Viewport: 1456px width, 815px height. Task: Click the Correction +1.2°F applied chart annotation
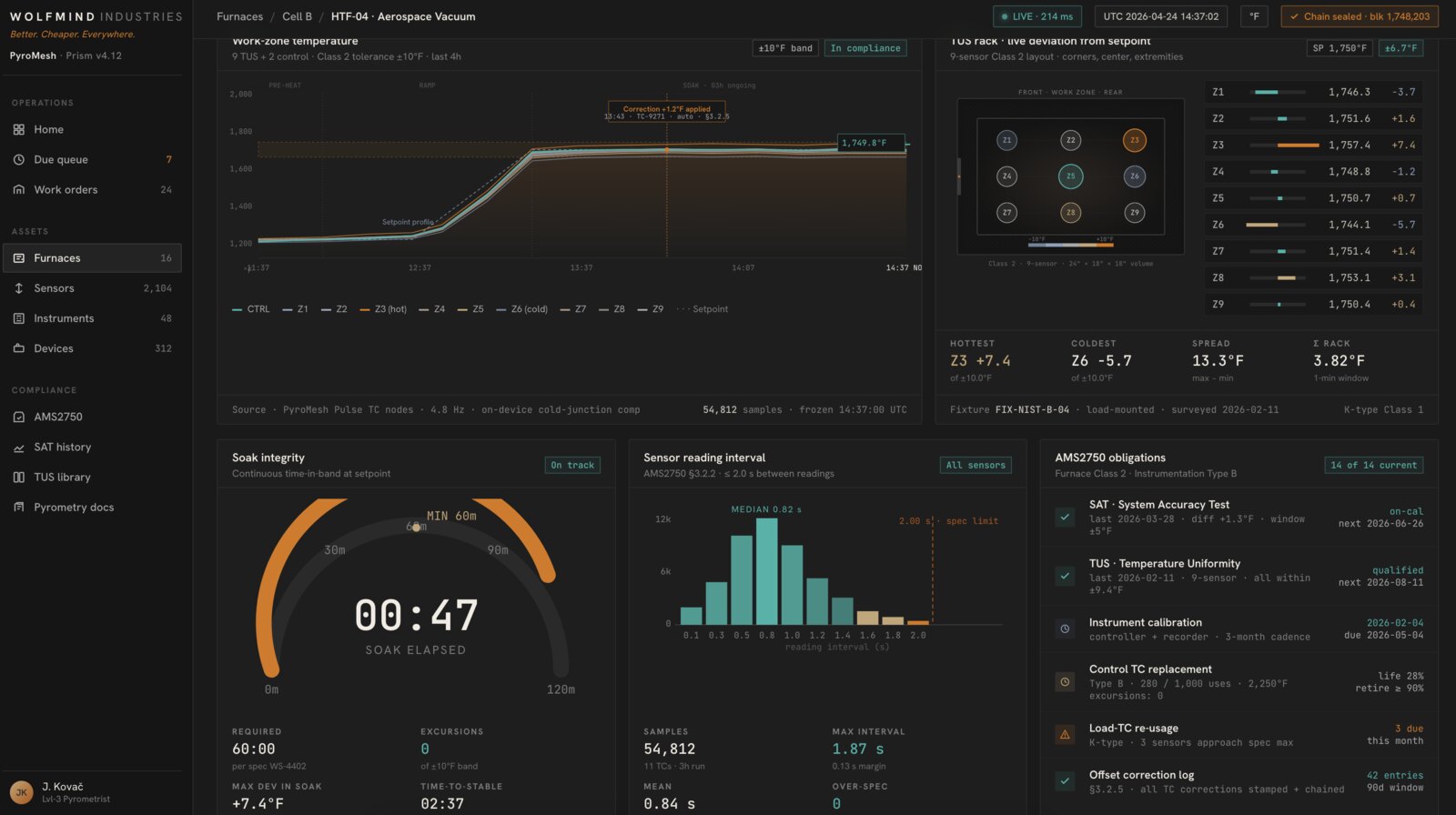[x=666, y=112]
